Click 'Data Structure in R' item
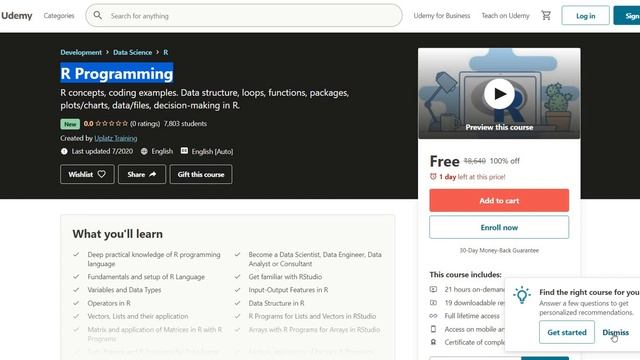 pyautogui.click(x=276, y=303)
